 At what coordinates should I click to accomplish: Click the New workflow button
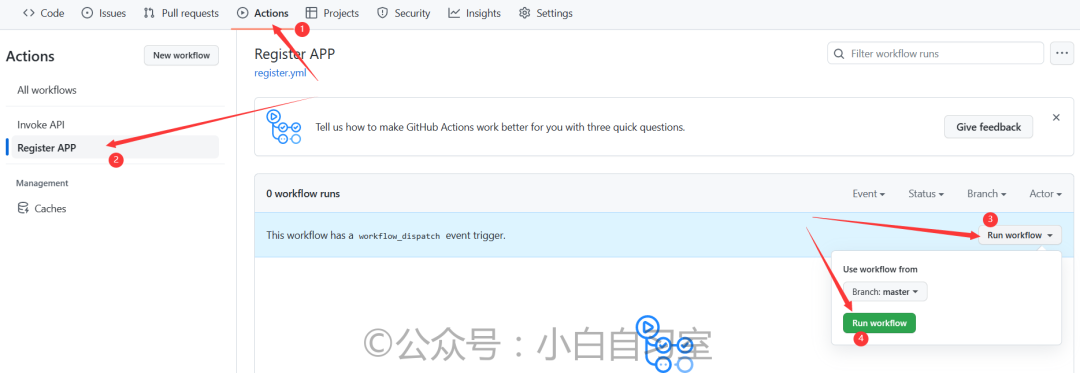(x=181, y=55)
